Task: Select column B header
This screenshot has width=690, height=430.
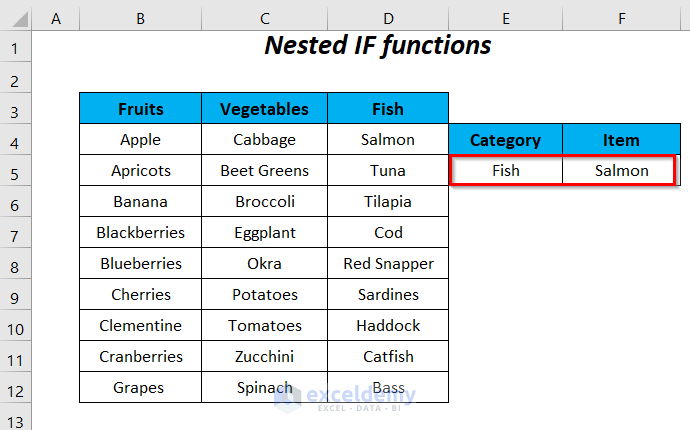Action: pyautogui.click(x=140, y=17)
